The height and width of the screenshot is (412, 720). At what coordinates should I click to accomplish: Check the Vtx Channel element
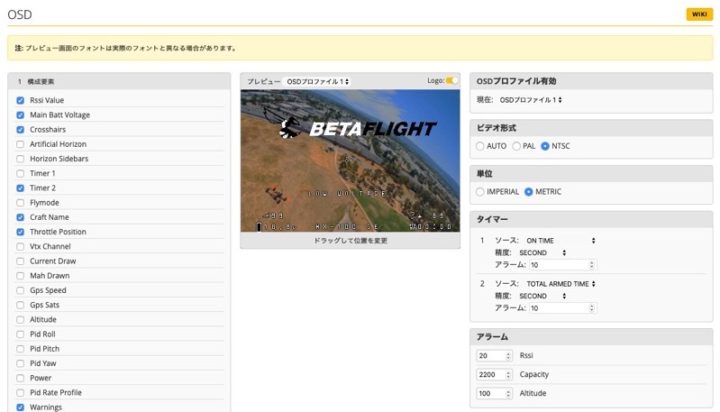click(x=21, y=246)
